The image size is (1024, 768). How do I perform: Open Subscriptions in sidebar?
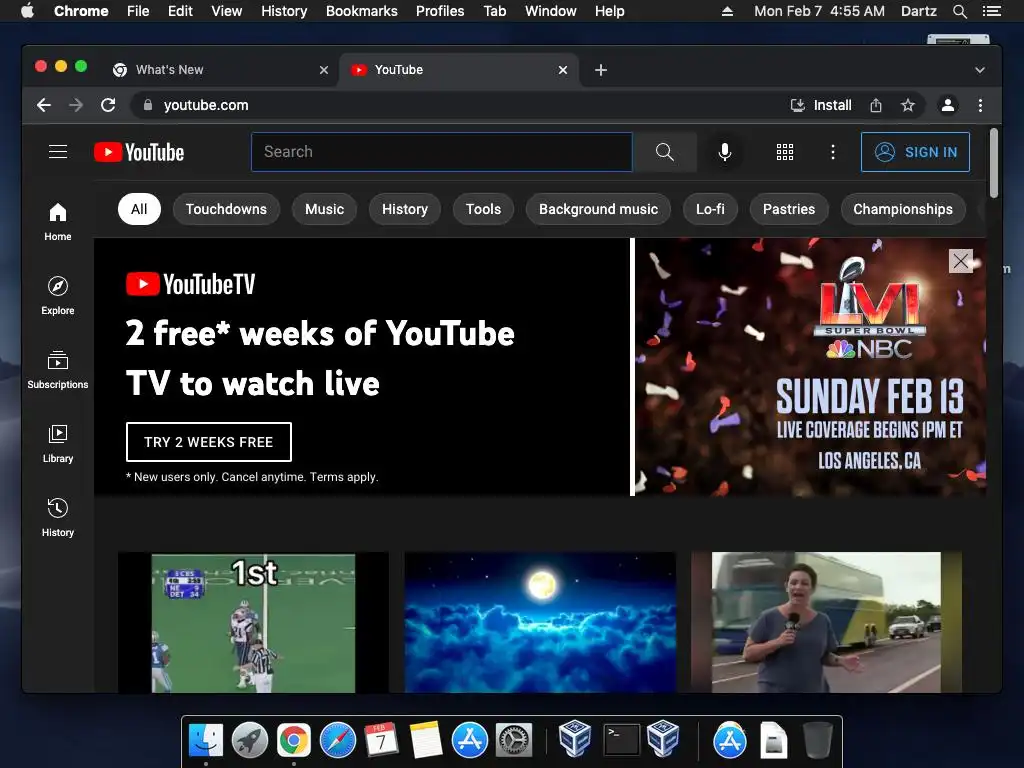click(x=57, y=370)
